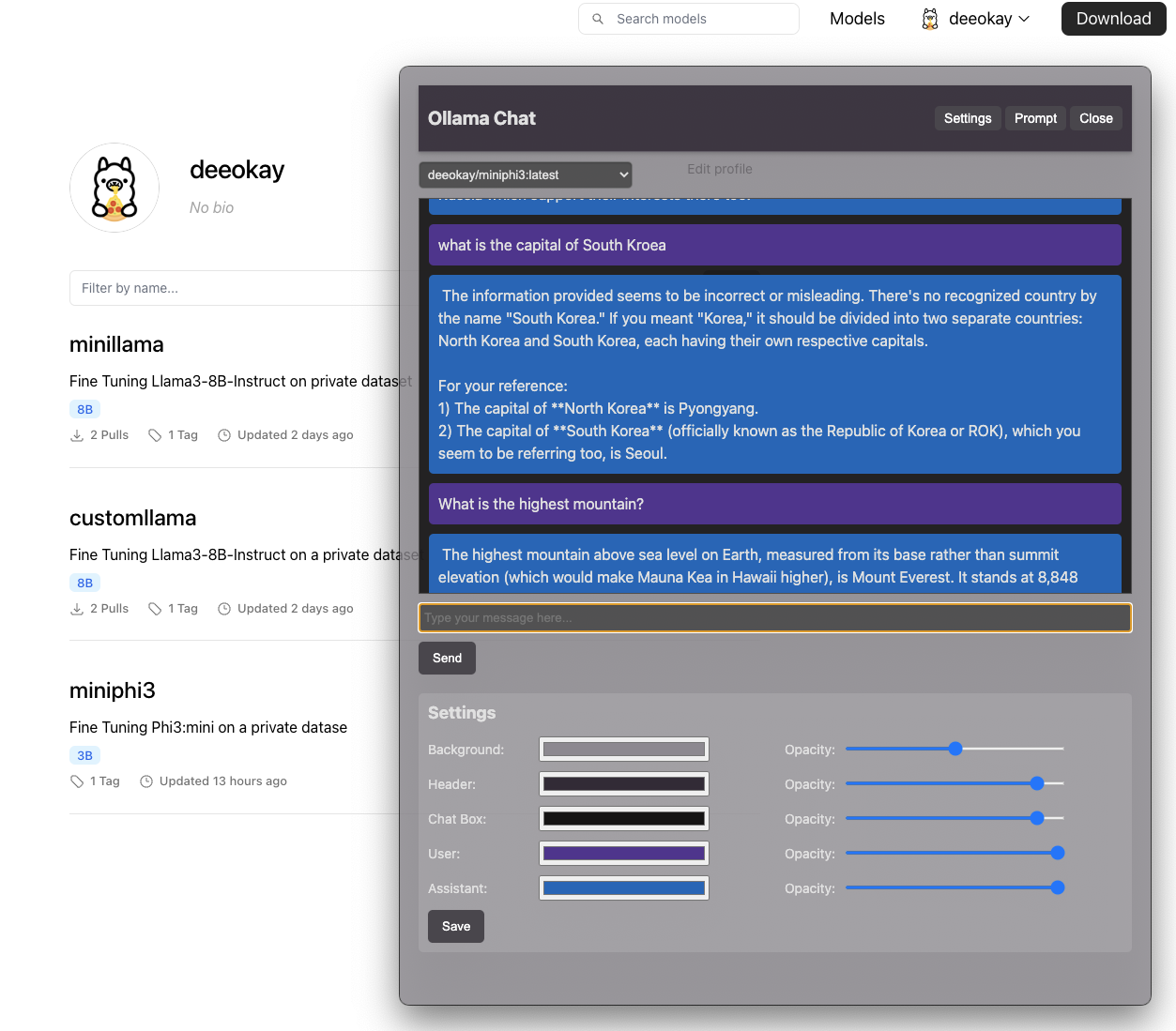The image size is (1176, 1031).
Task: Click the assistant reply about Pyongyang and Seoul
Action: coord(775,374)
